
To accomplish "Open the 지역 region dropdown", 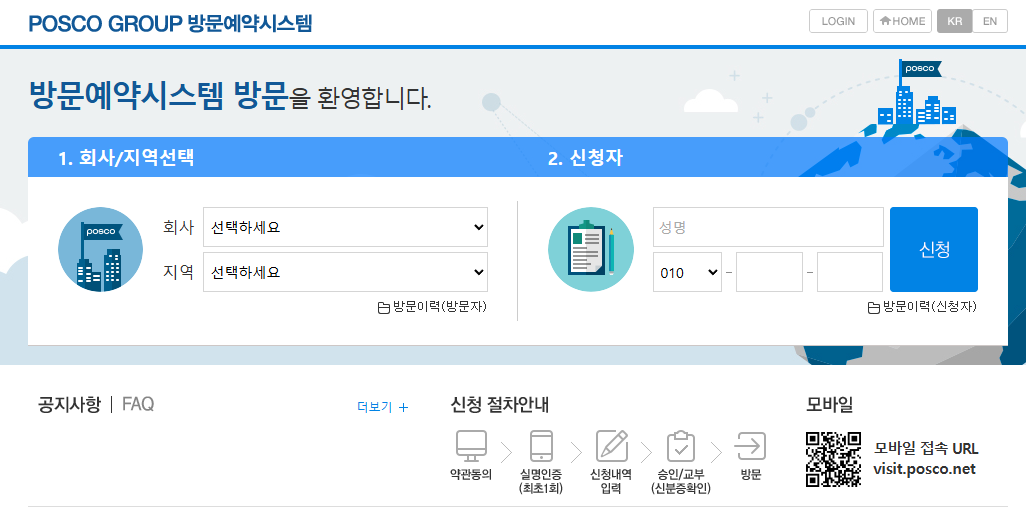I will (x=345, y=272).
